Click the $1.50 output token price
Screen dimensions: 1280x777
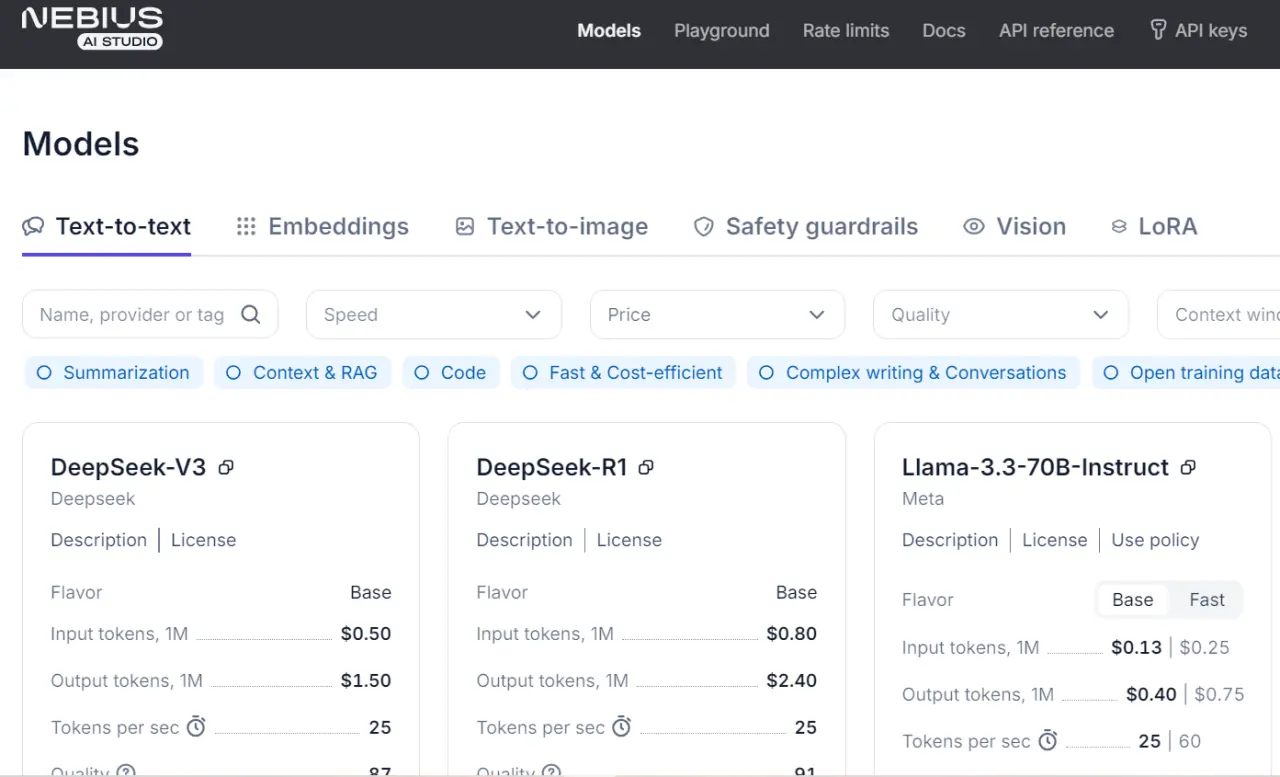tap(366, 681)
